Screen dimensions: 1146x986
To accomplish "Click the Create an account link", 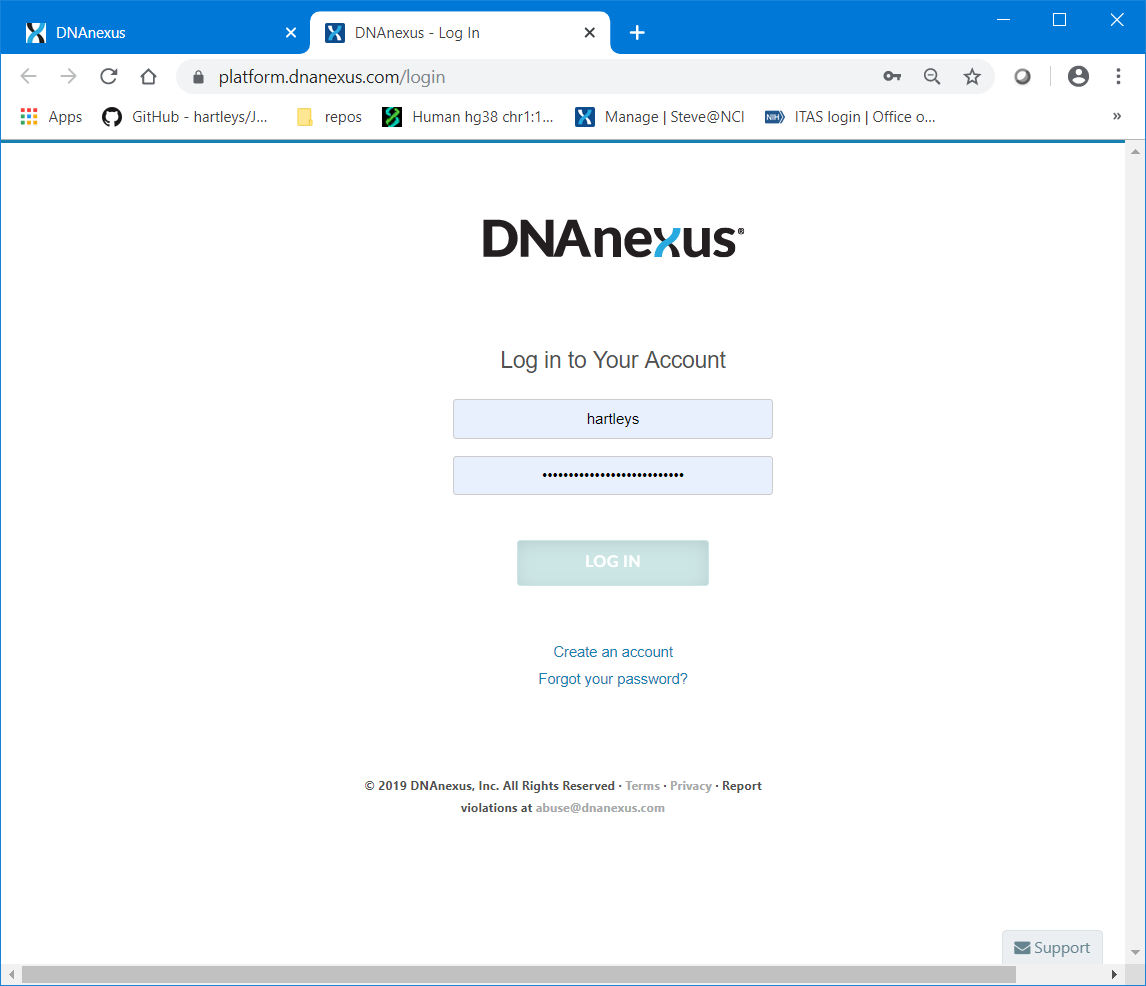I will point(613,652).
